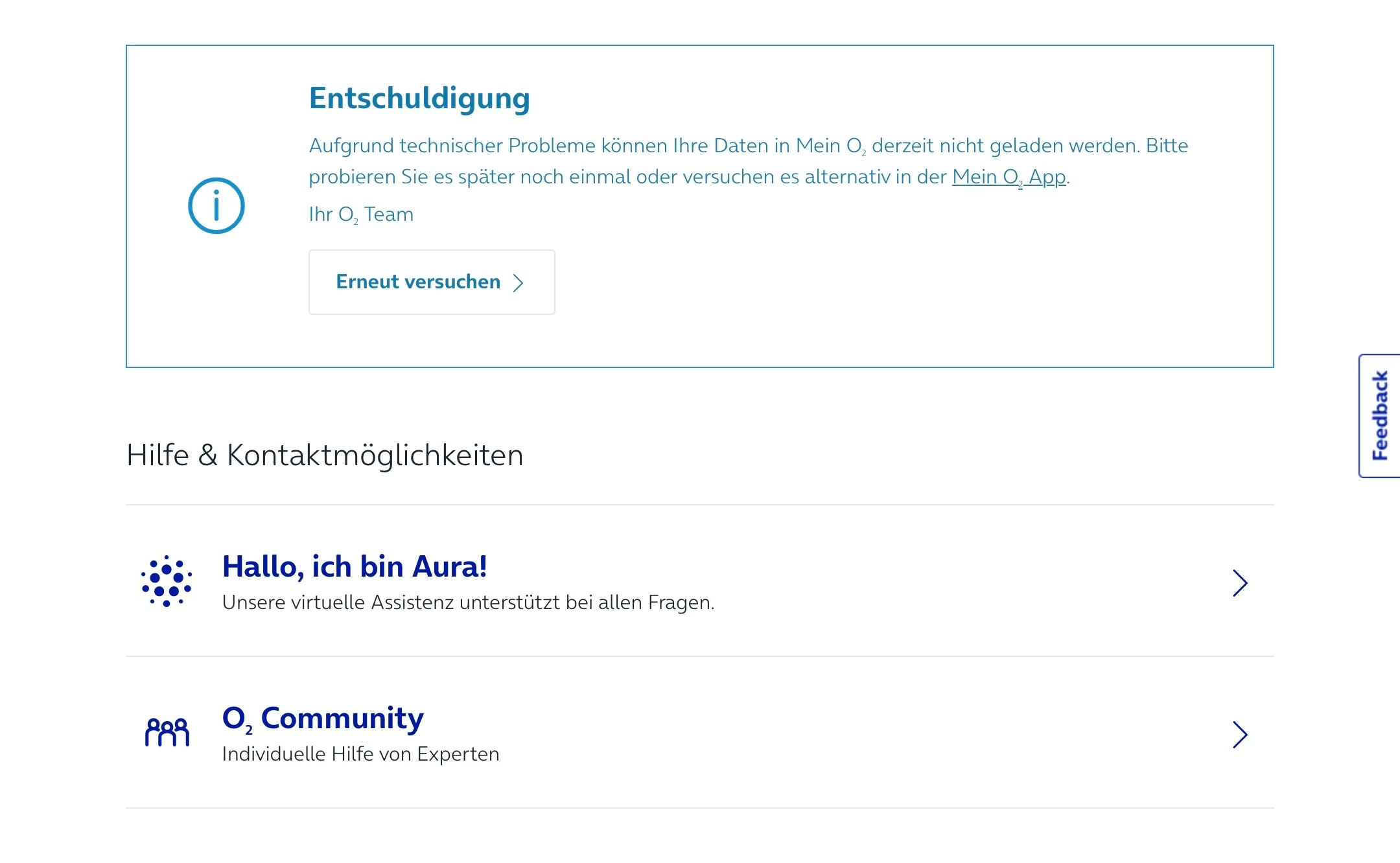Click the arrow inside Erneut versuchen button

518,282
